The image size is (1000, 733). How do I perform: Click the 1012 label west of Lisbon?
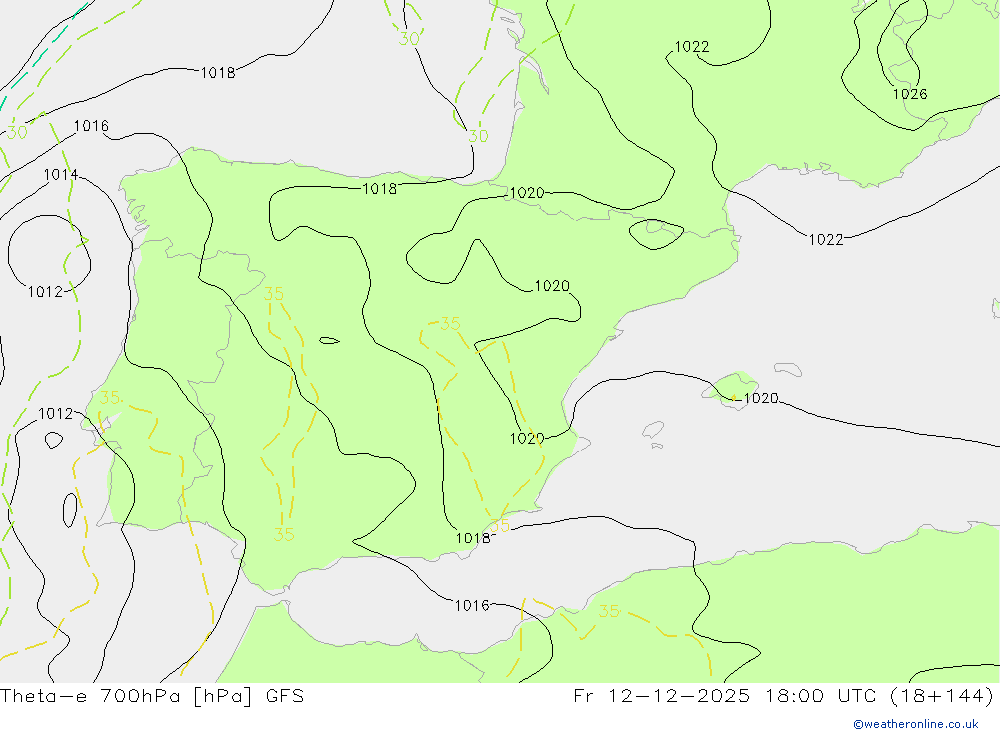tap(55, 413)
